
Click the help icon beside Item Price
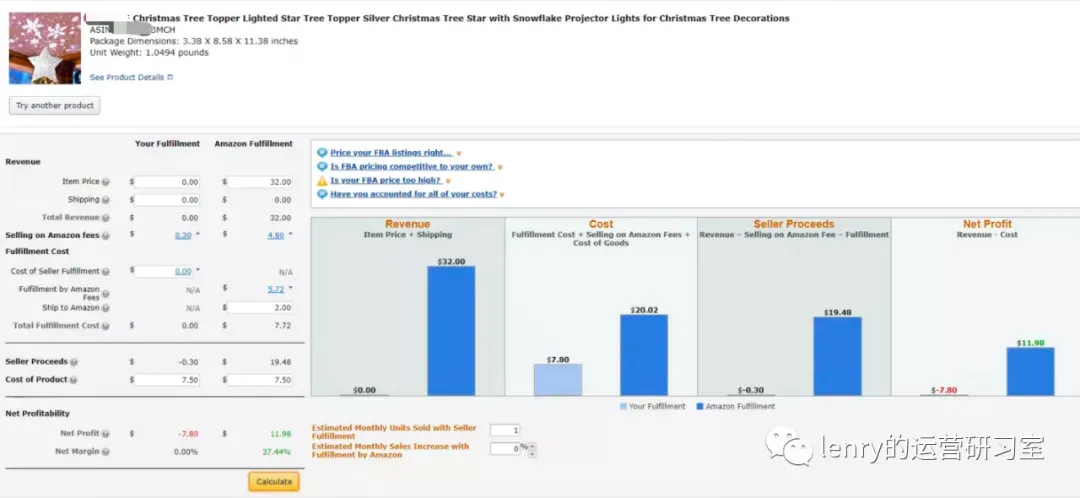(106, 183)
